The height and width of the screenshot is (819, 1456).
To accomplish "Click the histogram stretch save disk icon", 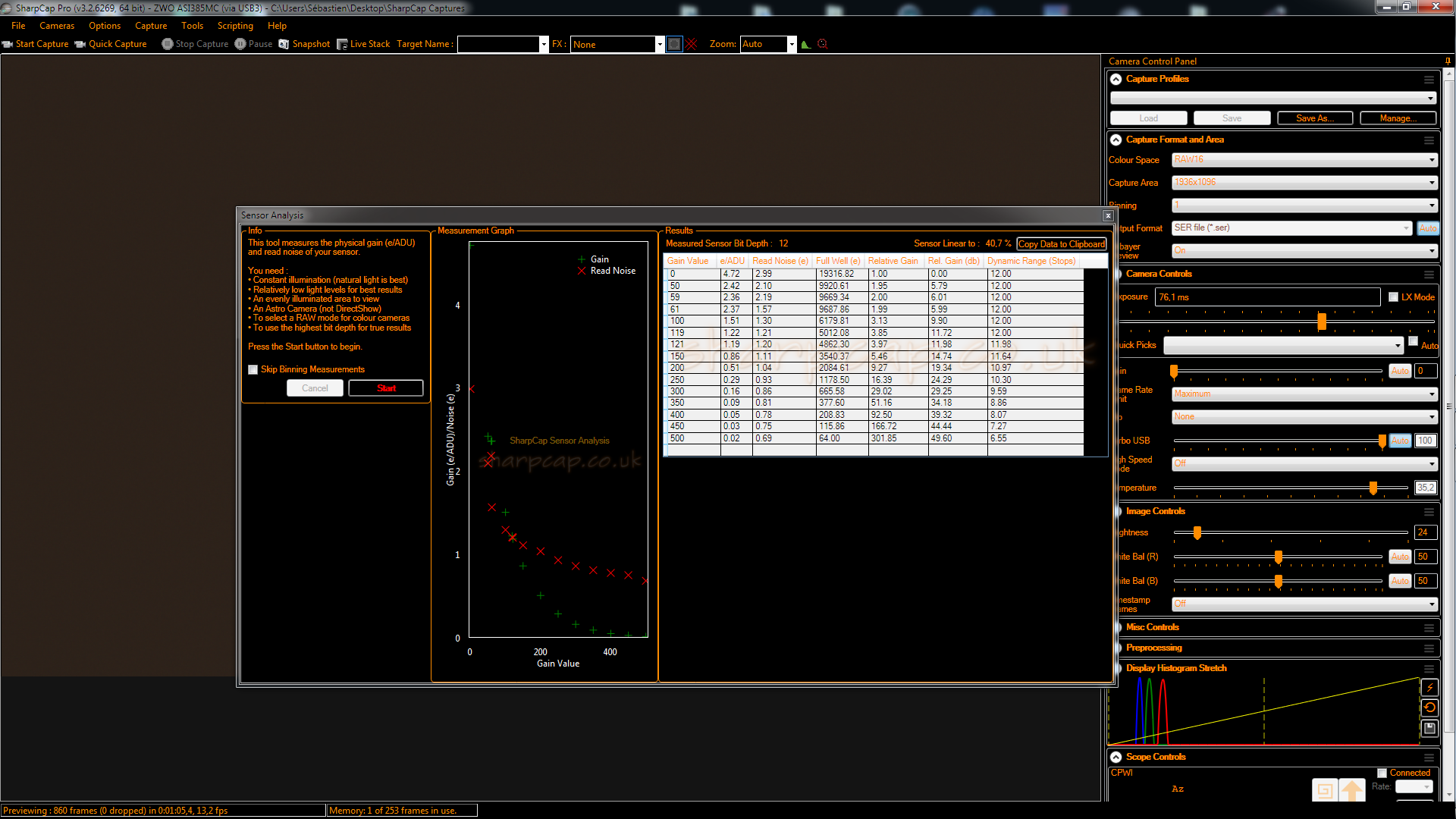I will click(x=1429, y=728).
